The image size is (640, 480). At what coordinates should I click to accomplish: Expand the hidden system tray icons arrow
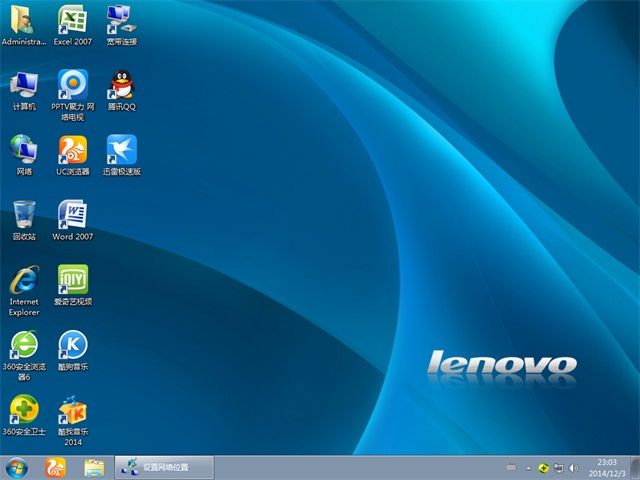[x=528, y=468]
